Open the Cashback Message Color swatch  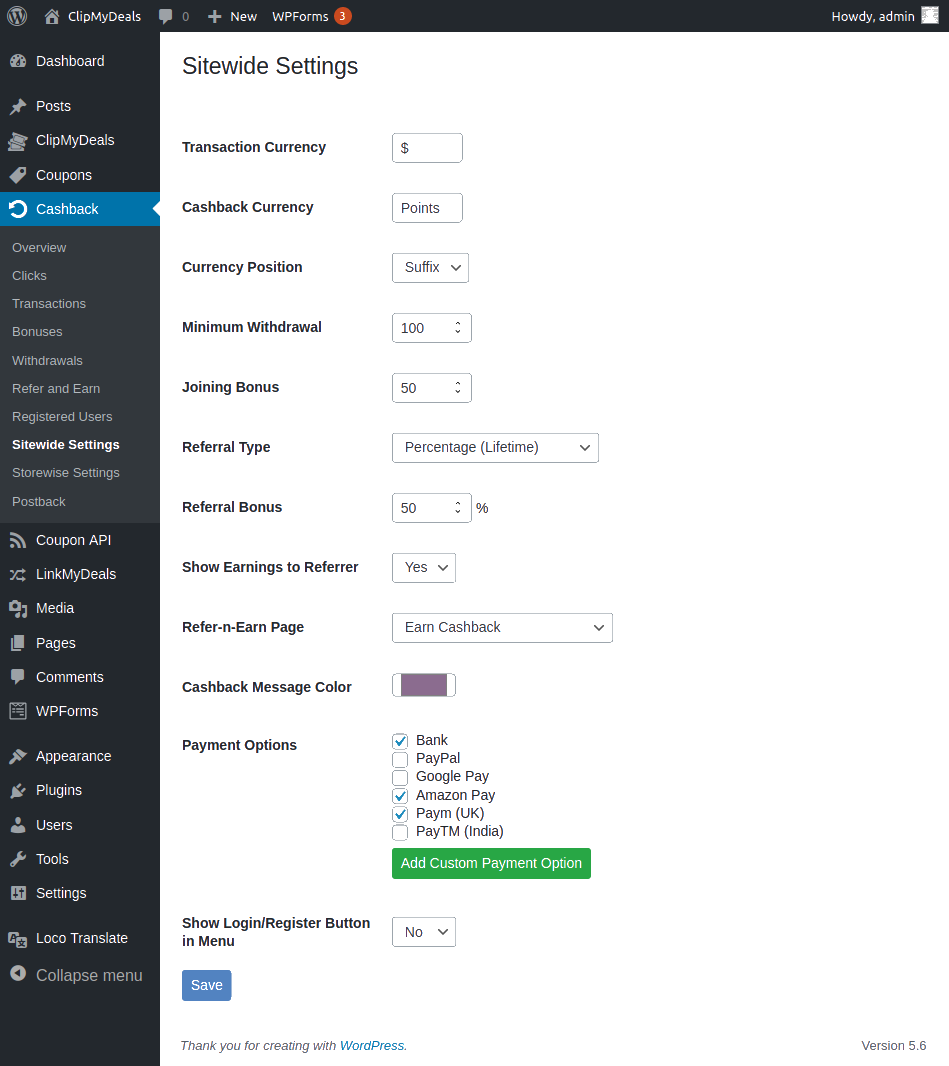(x=424, y=685)
